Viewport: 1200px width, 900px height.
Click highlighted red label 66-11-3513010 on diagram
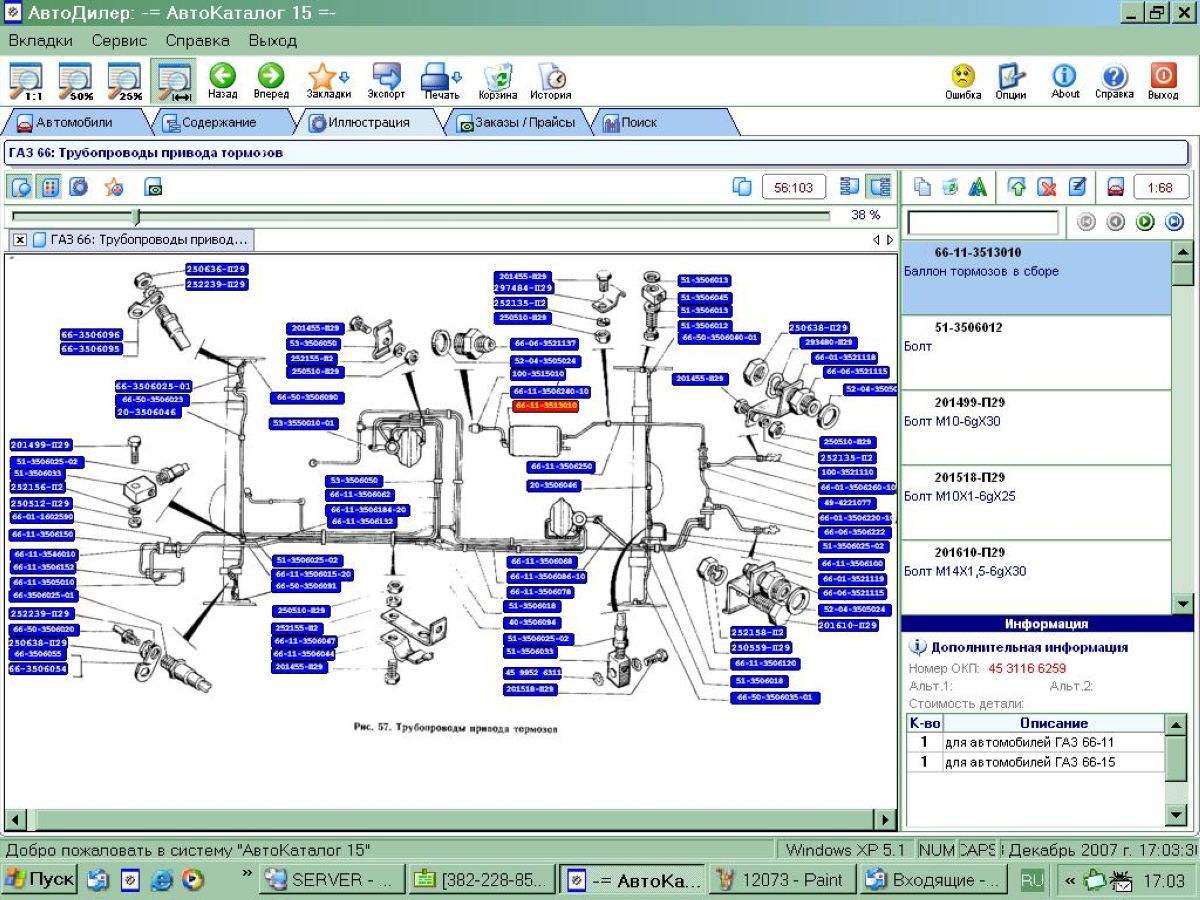(x=545, y=406)
